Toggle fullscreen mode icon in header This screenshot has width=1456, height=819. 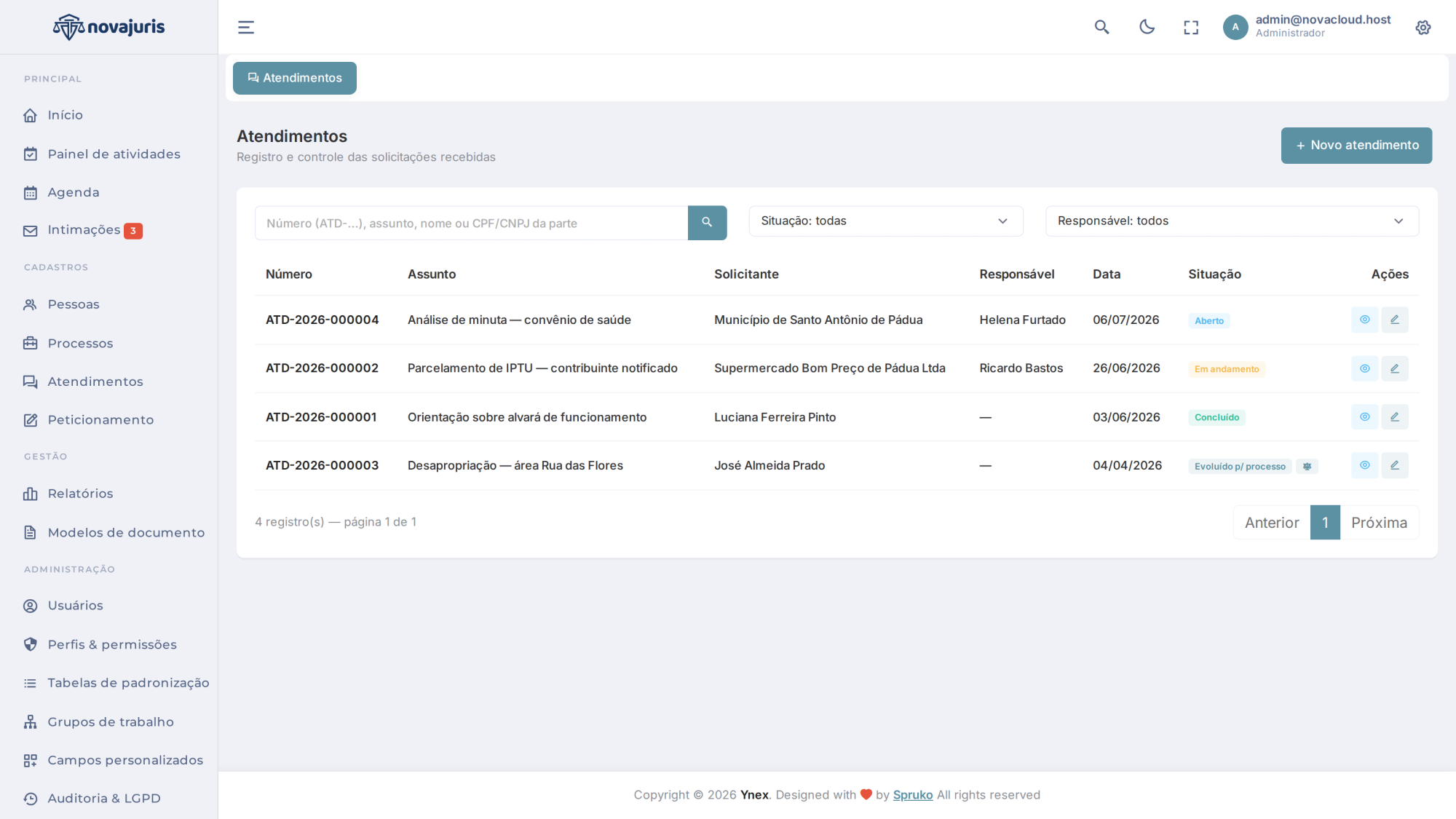pos(1191,28)
